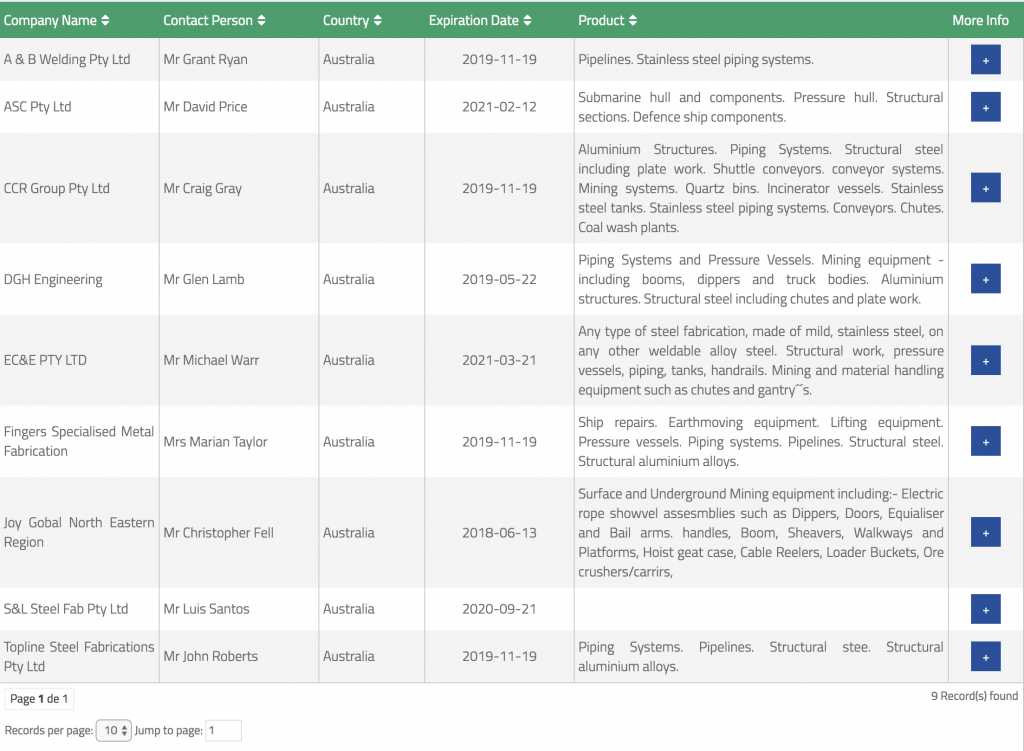The image size is (1024, 751).
Task: Expand more info for A & B Welding
Action: click(985, 60)
